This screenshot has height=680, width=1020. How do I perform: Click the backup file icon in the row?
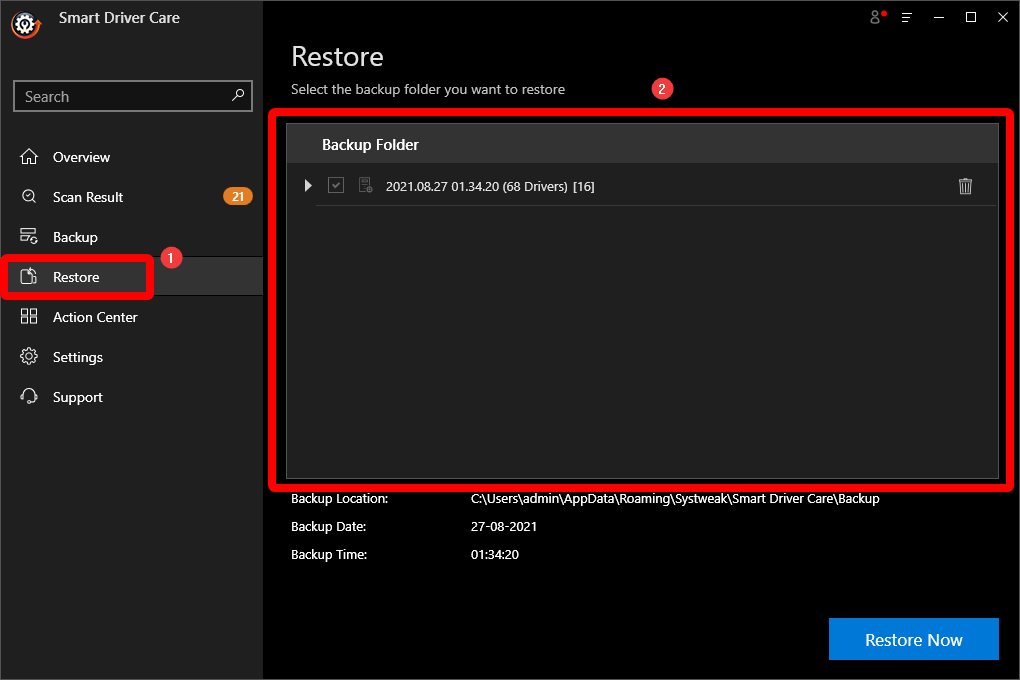click(366, 185)
